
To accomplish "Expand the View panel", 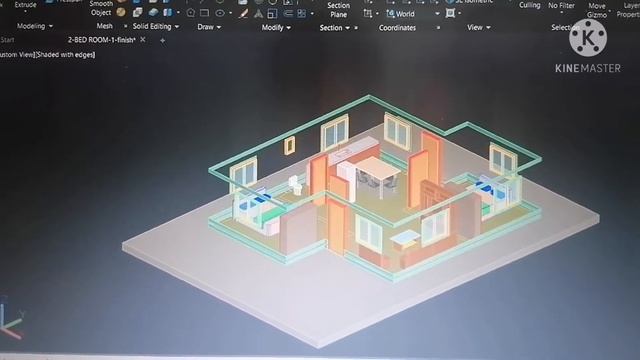I will coord(479,27).
